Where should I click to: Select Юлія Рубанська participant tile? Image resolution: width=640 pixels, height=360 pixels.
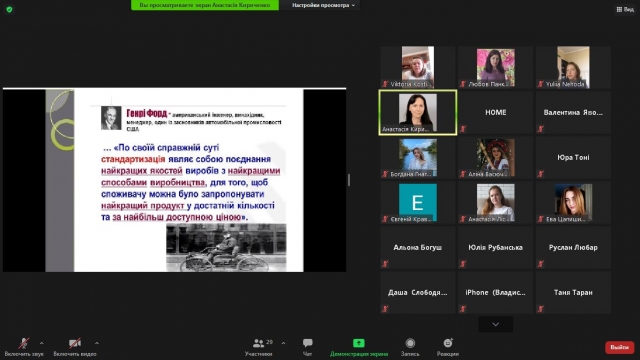pyautogui.click(x=496, y=248)
